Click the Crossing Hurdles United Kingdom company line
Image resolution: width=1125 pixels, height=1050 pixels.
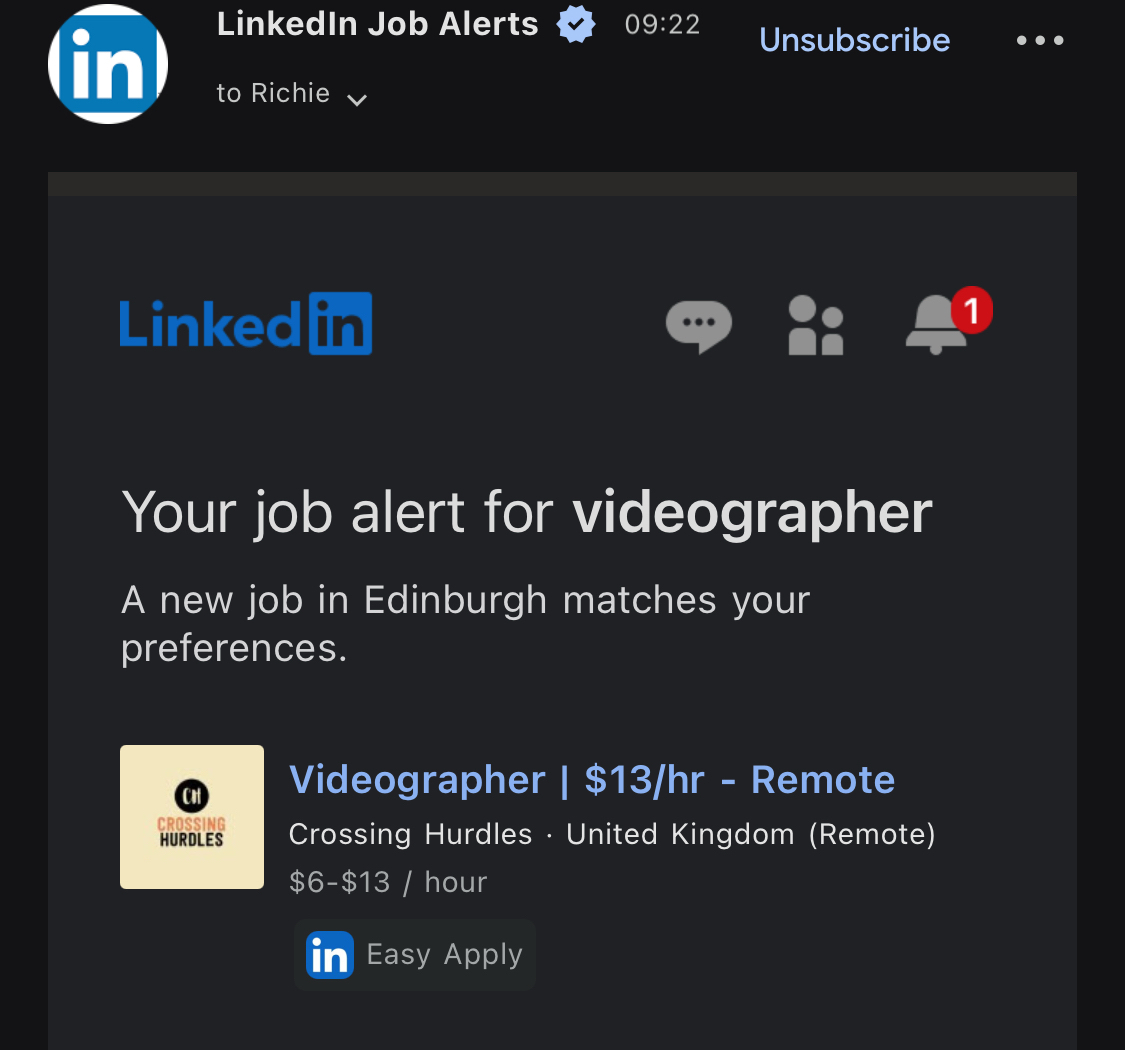[x=612, y=834]
